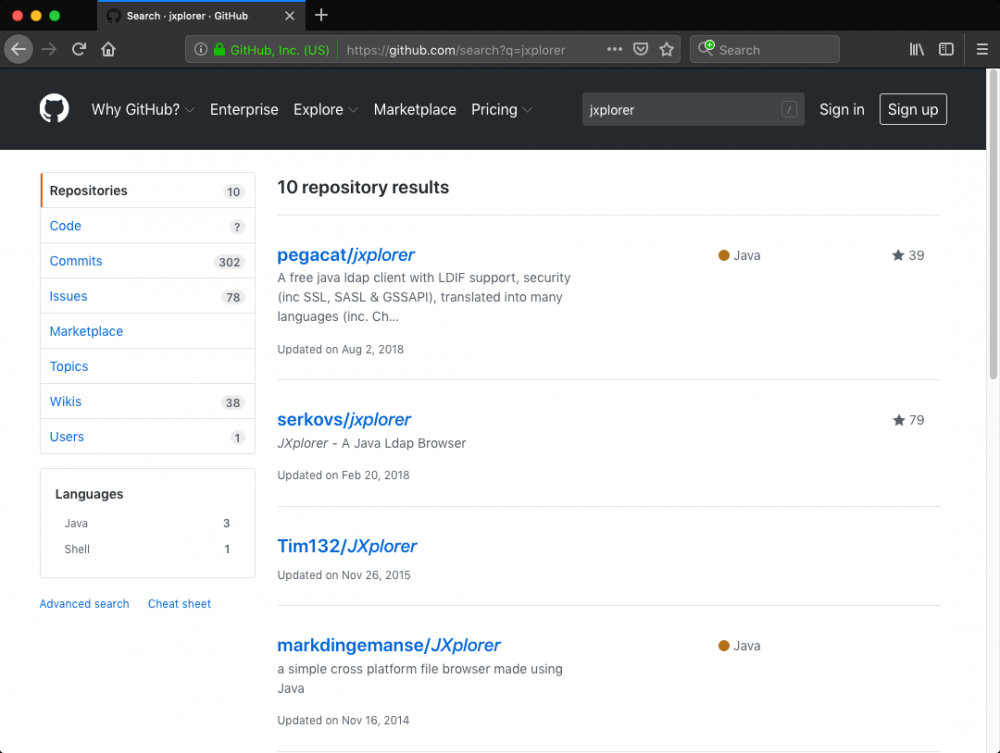Expand the Why GitHub? dropdown
The height and width of the screenshot is (753, 1000).
click(x=143, y=110)
